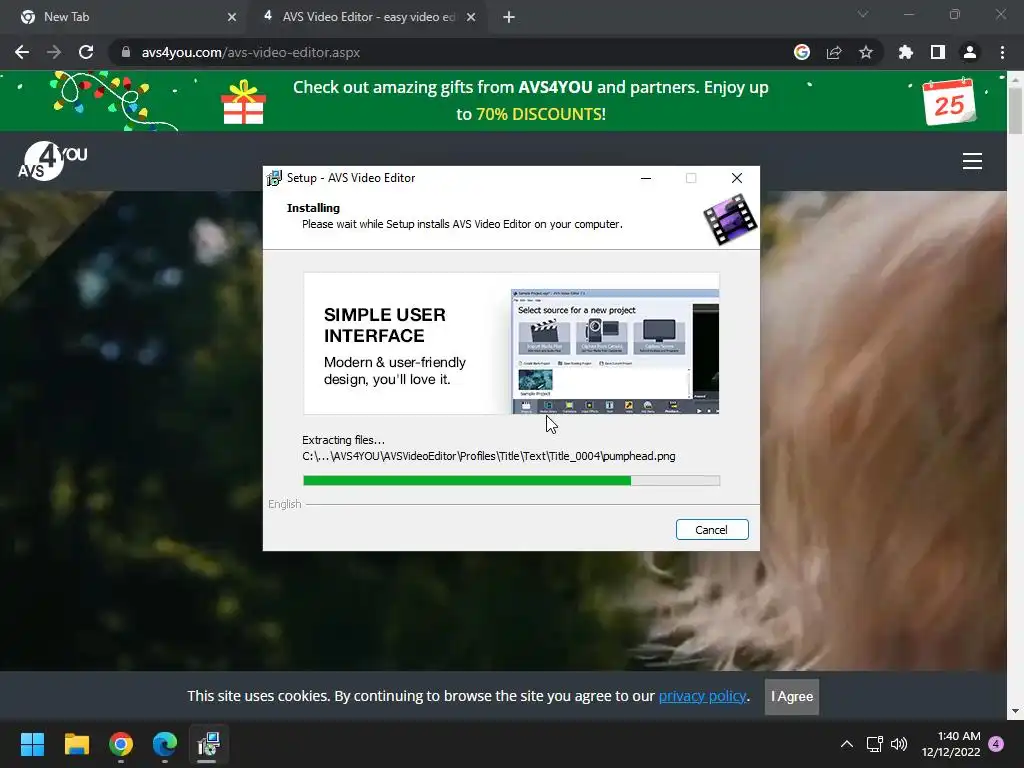The width and height of the screenshot is (1024, 768).
Task: Click the volume speaker icon
Action: point(899,744)
